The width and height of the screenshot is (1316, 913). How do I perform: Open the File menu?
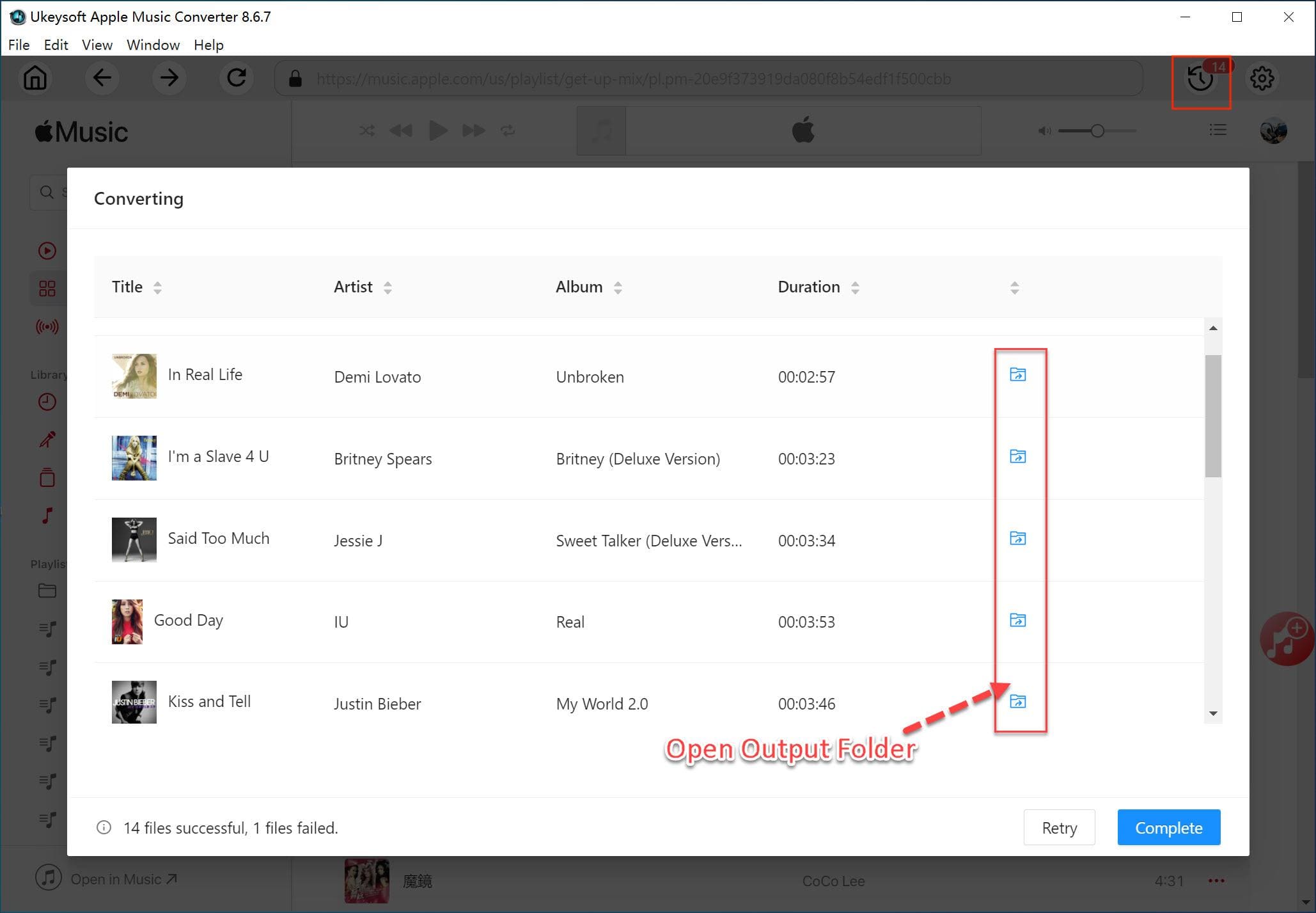17,44
